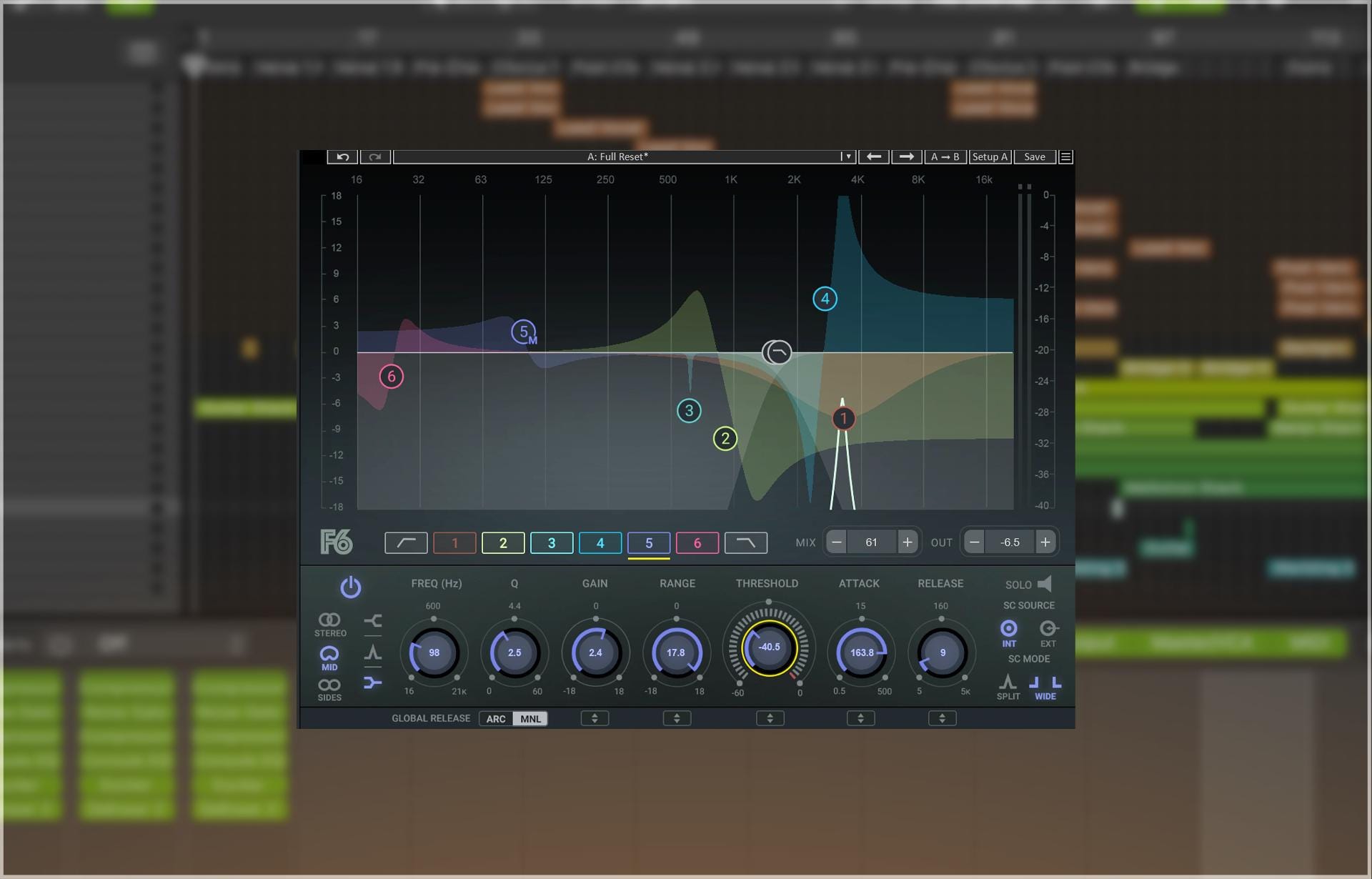The image size is (1372, 879).
Task: Select band 1 node on graph
Action: (843, 418)
